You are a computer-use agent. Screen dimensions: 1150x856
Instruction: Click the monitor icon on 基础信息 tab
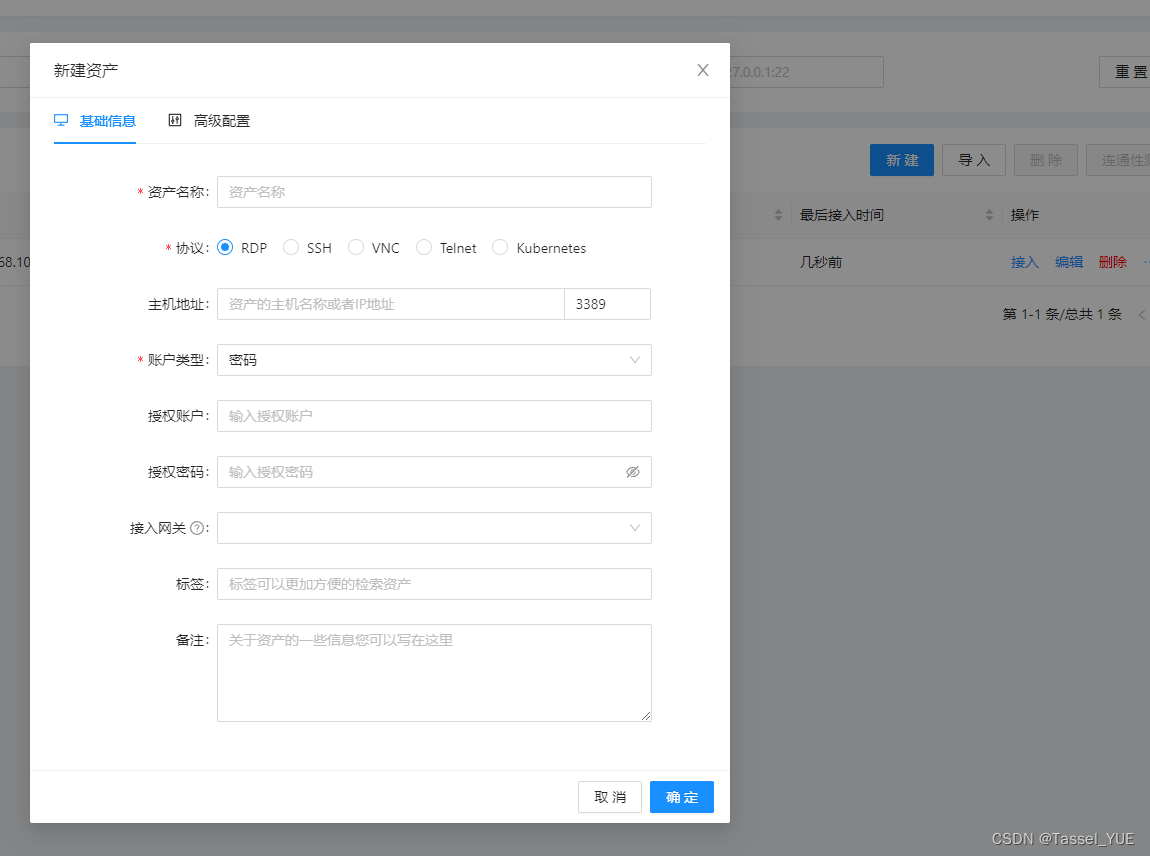(x=59, y=121)
